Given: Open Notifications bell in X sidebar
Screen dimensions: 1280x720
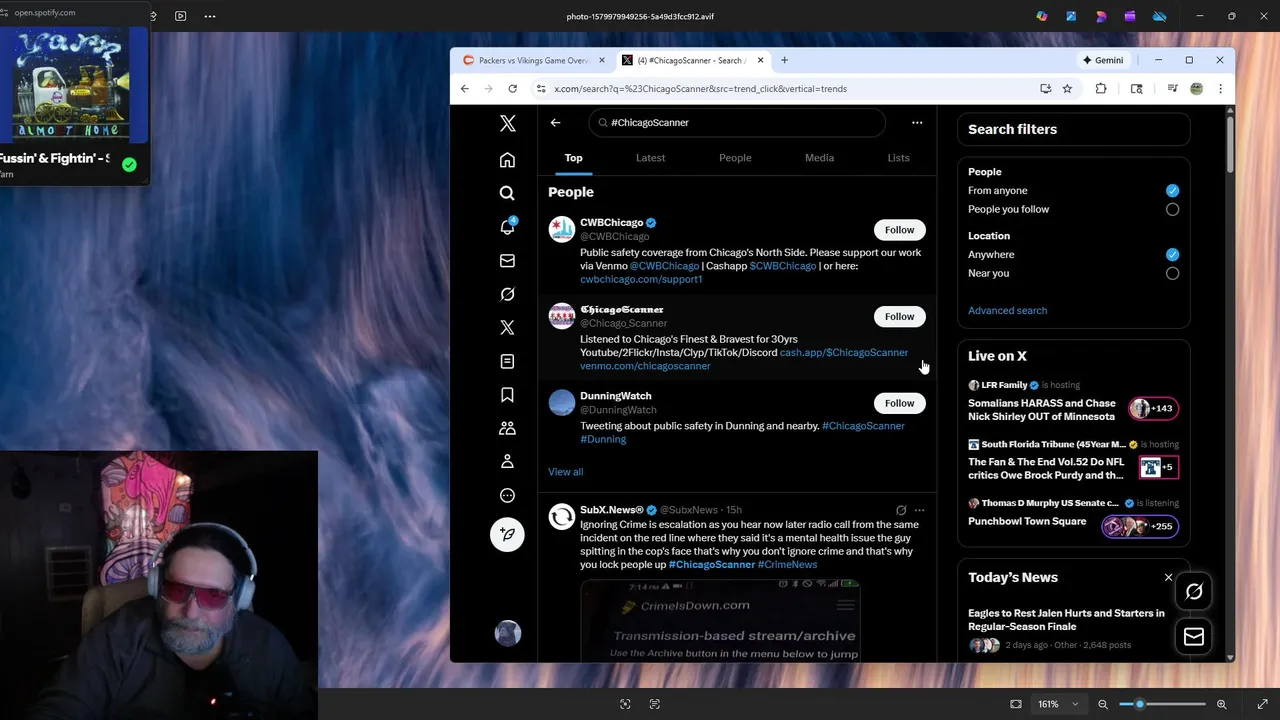Looking at the screenshot, I should [507, 227].
